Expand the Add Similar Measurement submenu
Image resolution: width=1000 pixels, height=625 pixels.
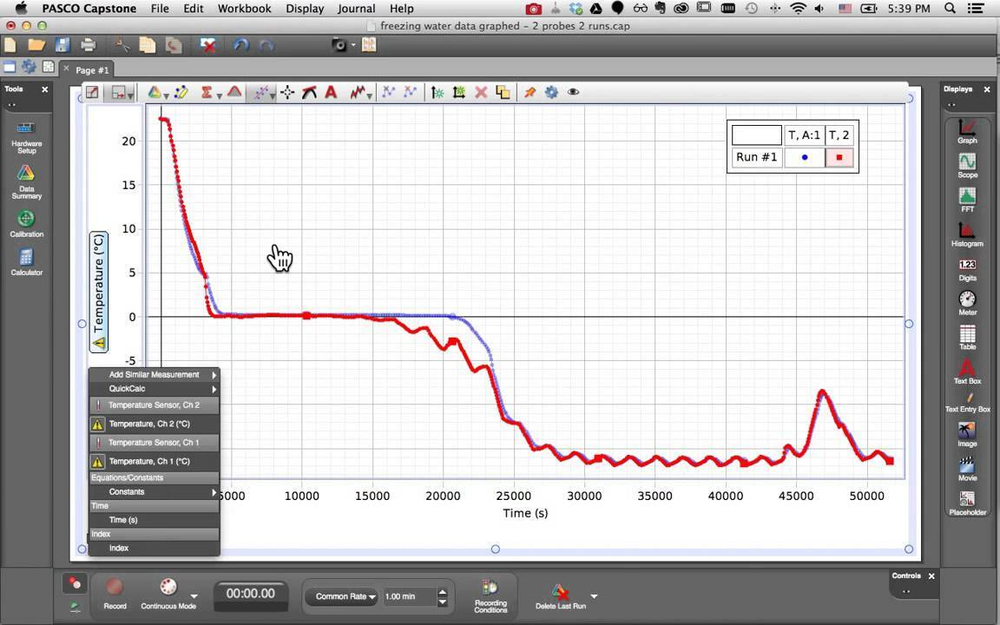coord(154,375)
